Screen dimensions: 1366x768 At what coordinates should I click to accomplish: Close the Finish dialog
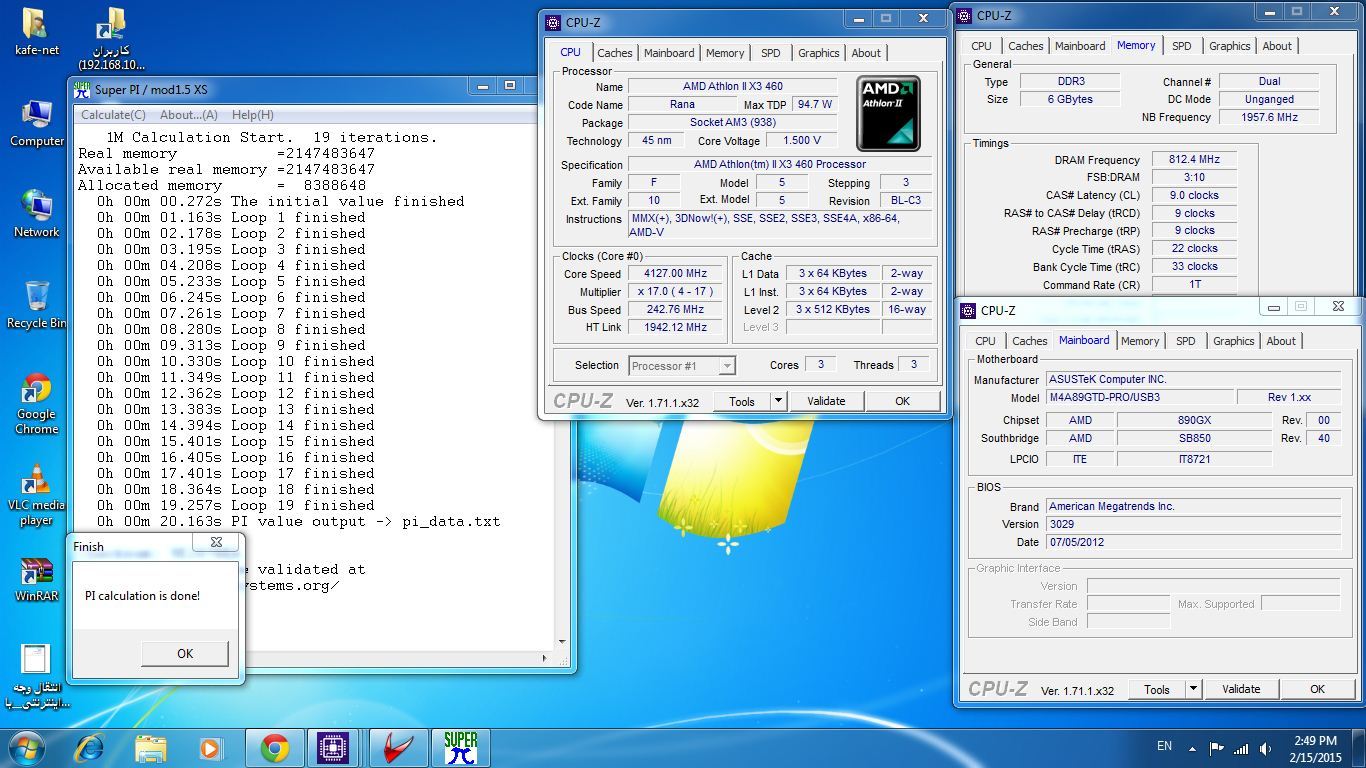pyautogui.click(x=216, y=542)
